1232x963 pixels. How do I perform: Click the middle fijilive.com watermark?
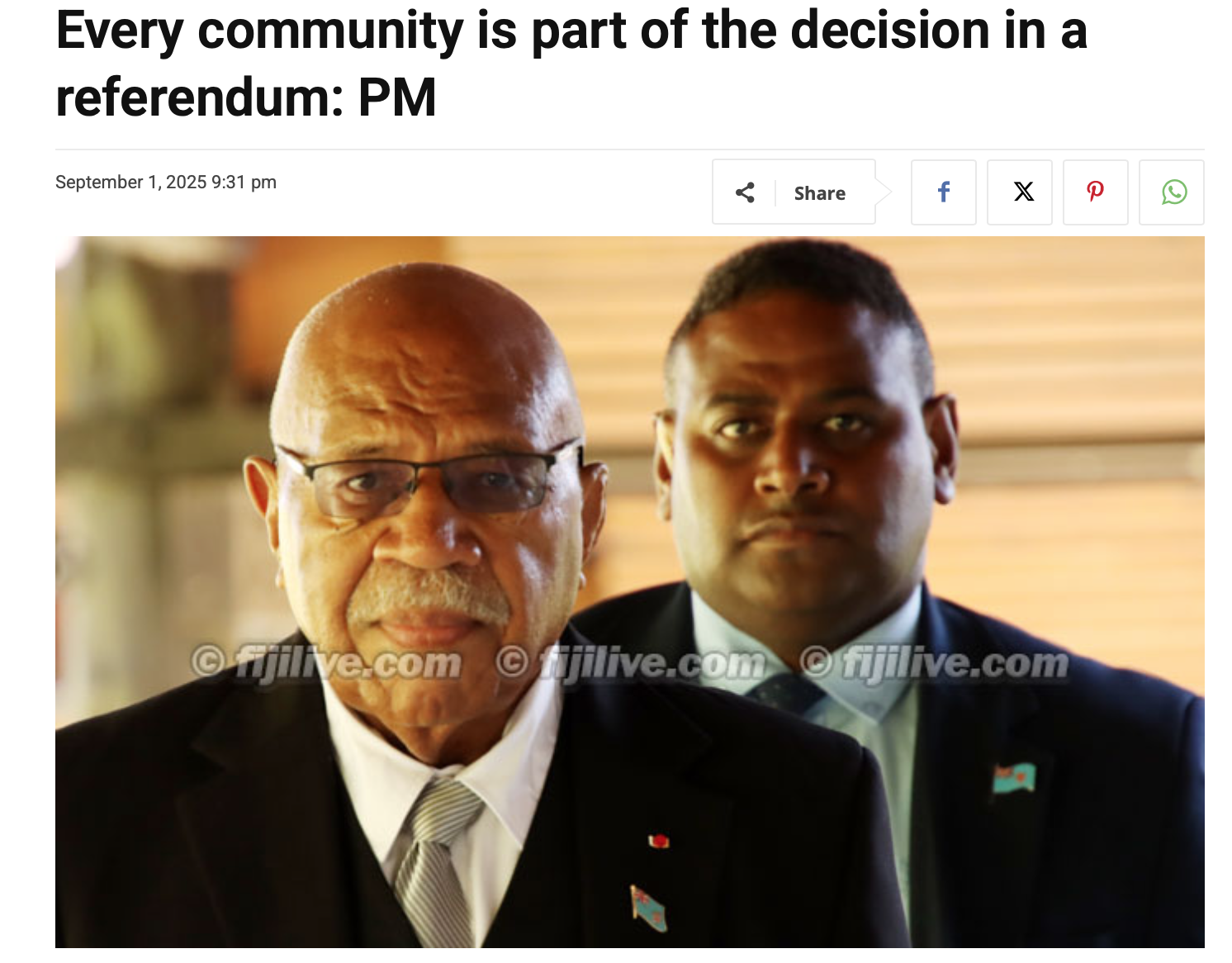click(631, 663)
